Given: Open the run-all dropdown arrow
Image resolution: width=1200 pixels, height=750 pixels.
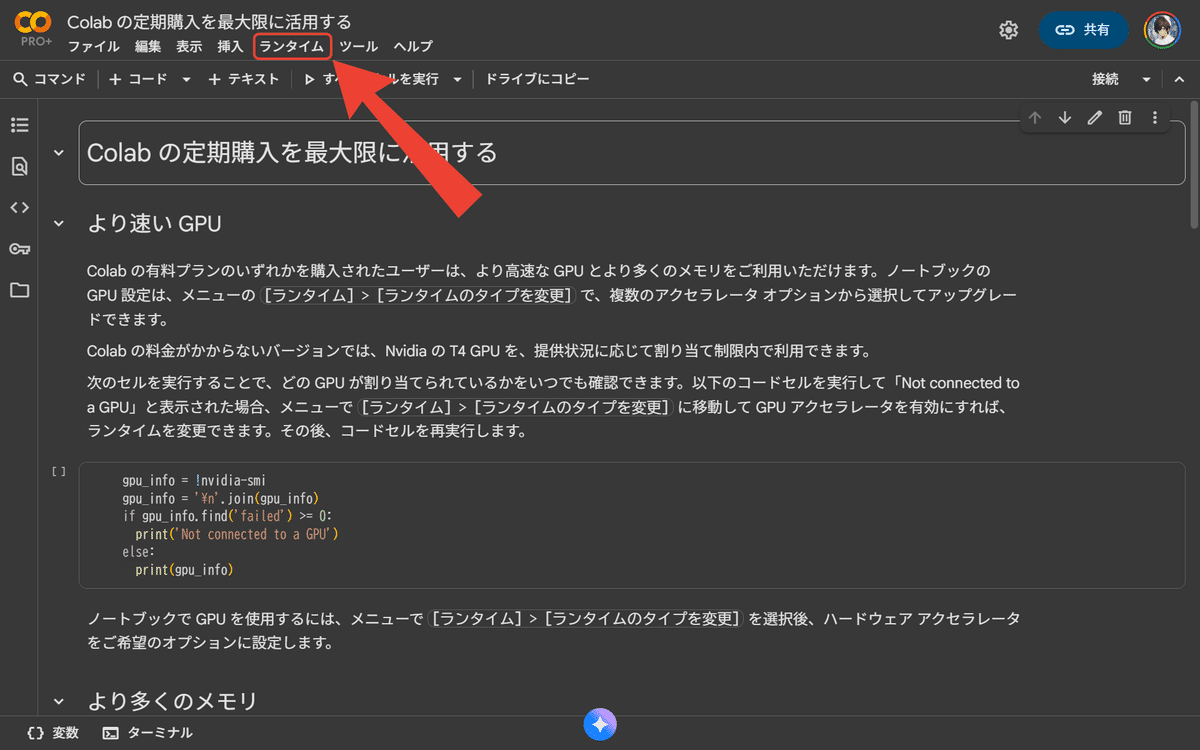Looking at the screenshot, I should click(x=457, y=79).
